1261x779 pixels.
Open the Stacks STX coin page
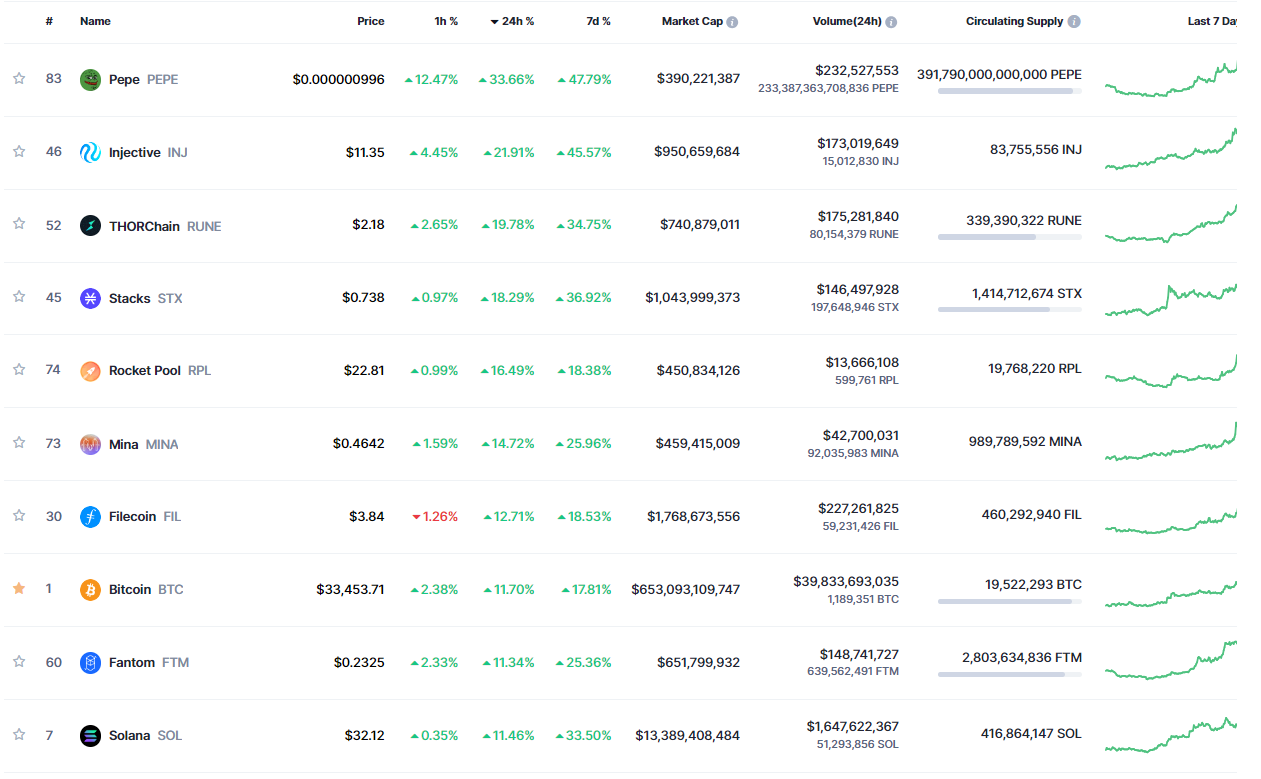[x=146, y=298]
